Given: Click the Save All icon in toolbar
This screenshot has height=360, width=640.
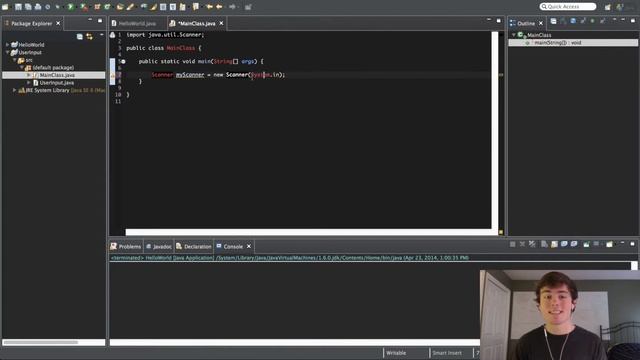Looking at the screenshot, I should pos(28,7).
